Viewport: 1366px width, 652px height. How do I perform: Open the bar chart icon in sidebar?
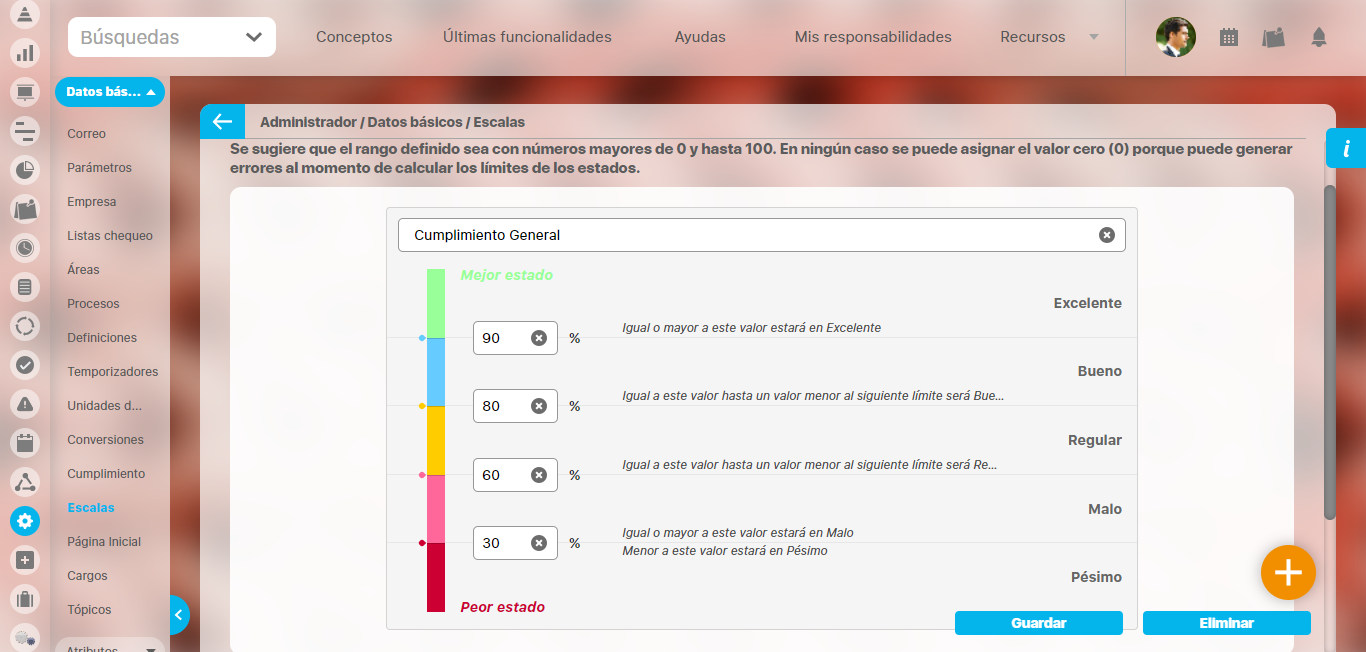click(x=25, y=53)
